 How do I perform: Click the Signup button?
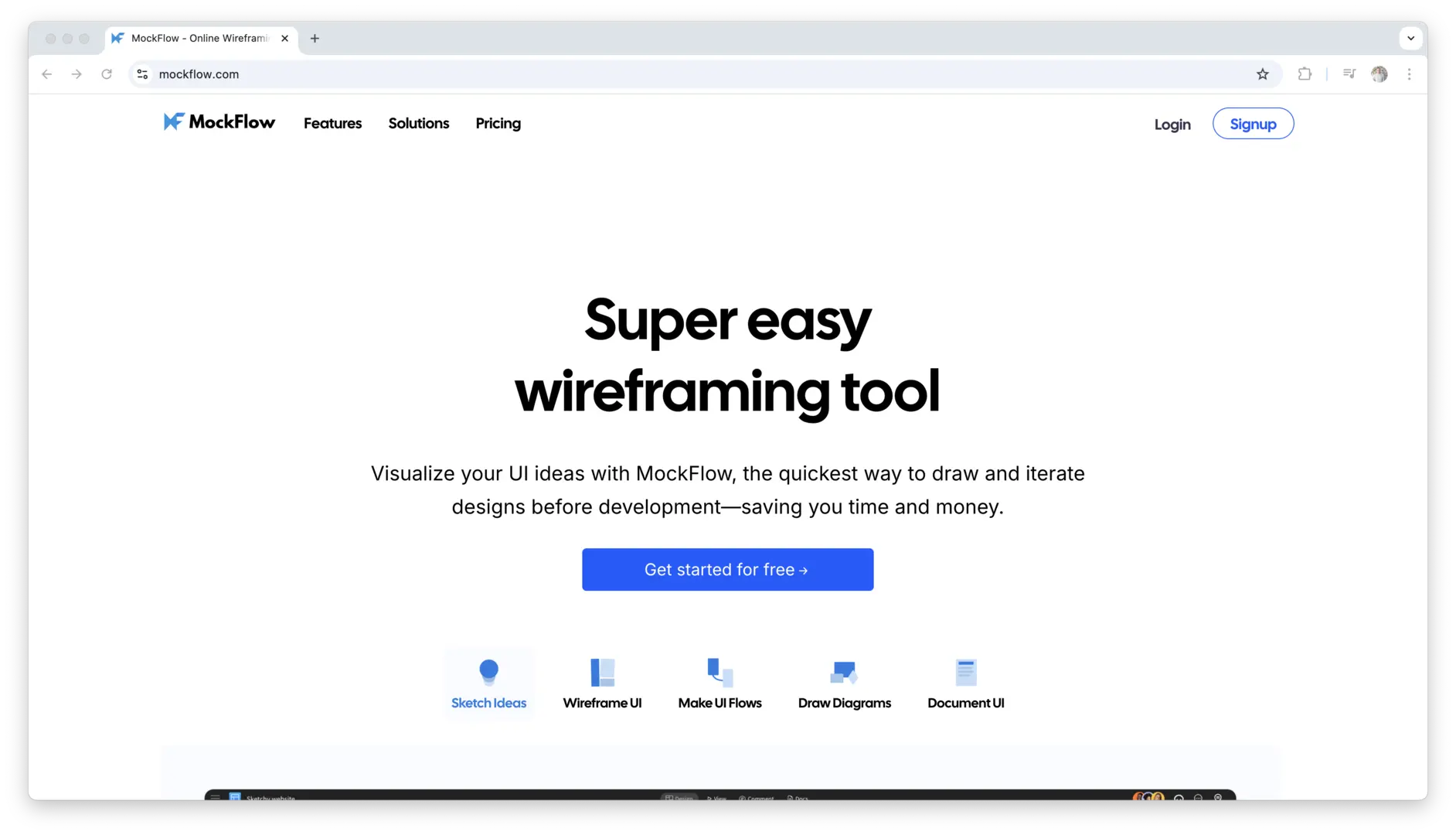pyautogui.click(x=1253, y=124)
